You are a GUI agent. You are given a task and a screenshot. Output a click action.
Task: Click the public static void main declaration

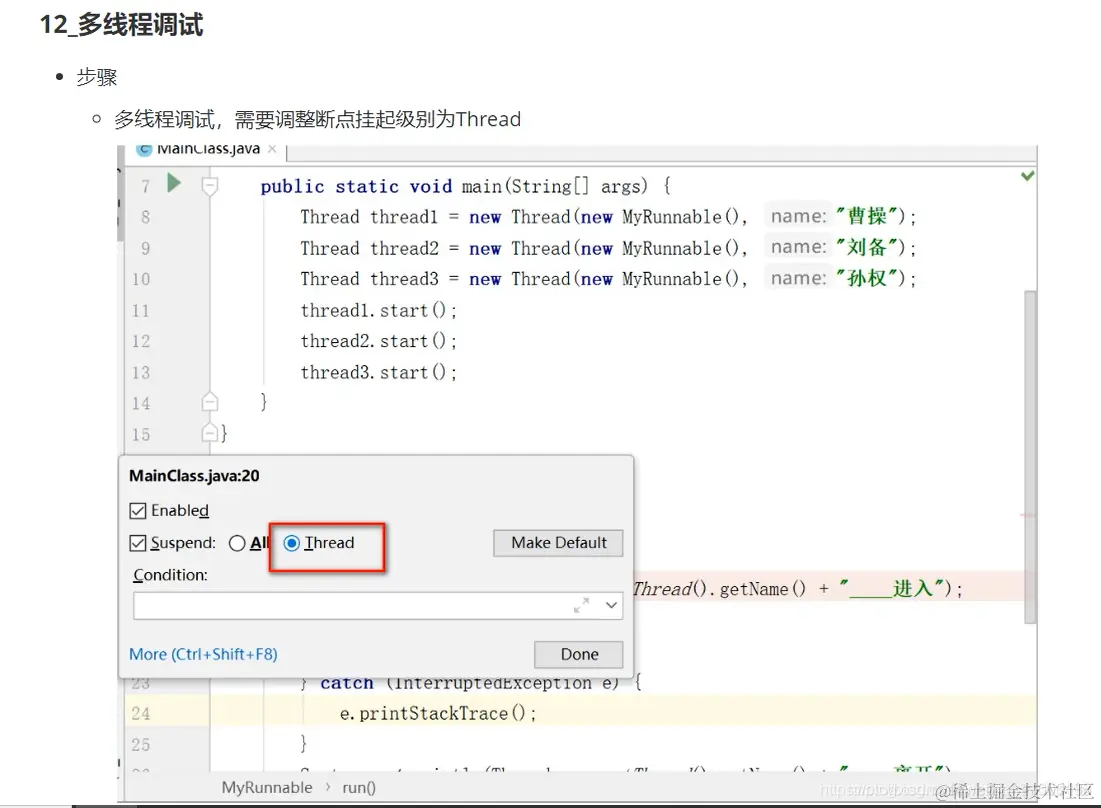pyautogui.click(x=466, y=186)
